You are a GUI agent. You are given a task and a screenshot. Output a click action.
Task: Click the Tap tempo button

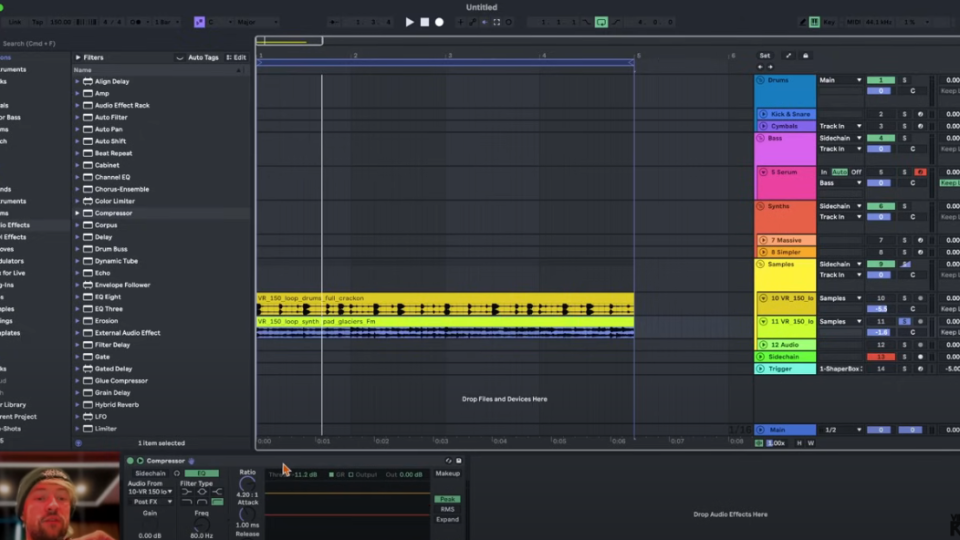tap(37, 22)
